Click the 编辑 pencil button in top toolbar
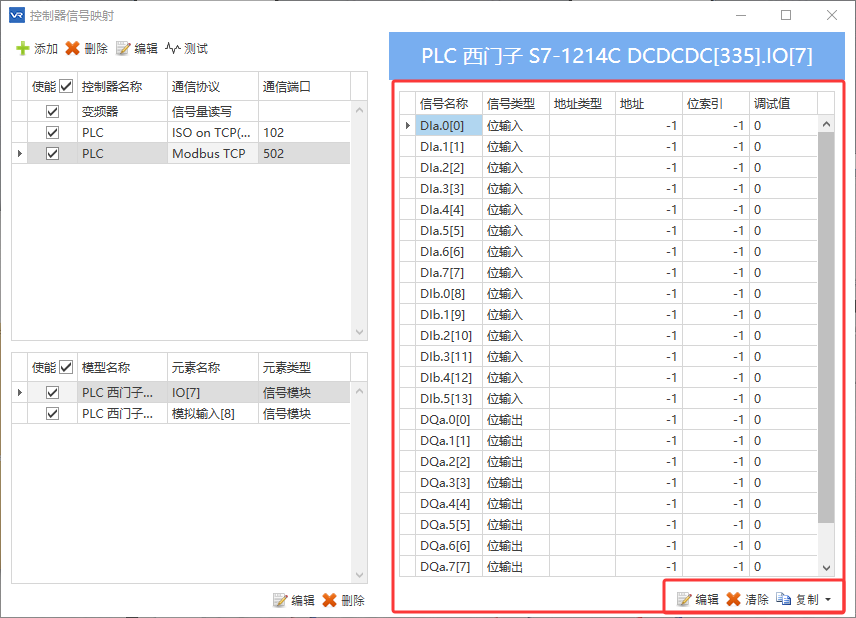The height and width of the screenshot is (618, 856). [136, 49]
